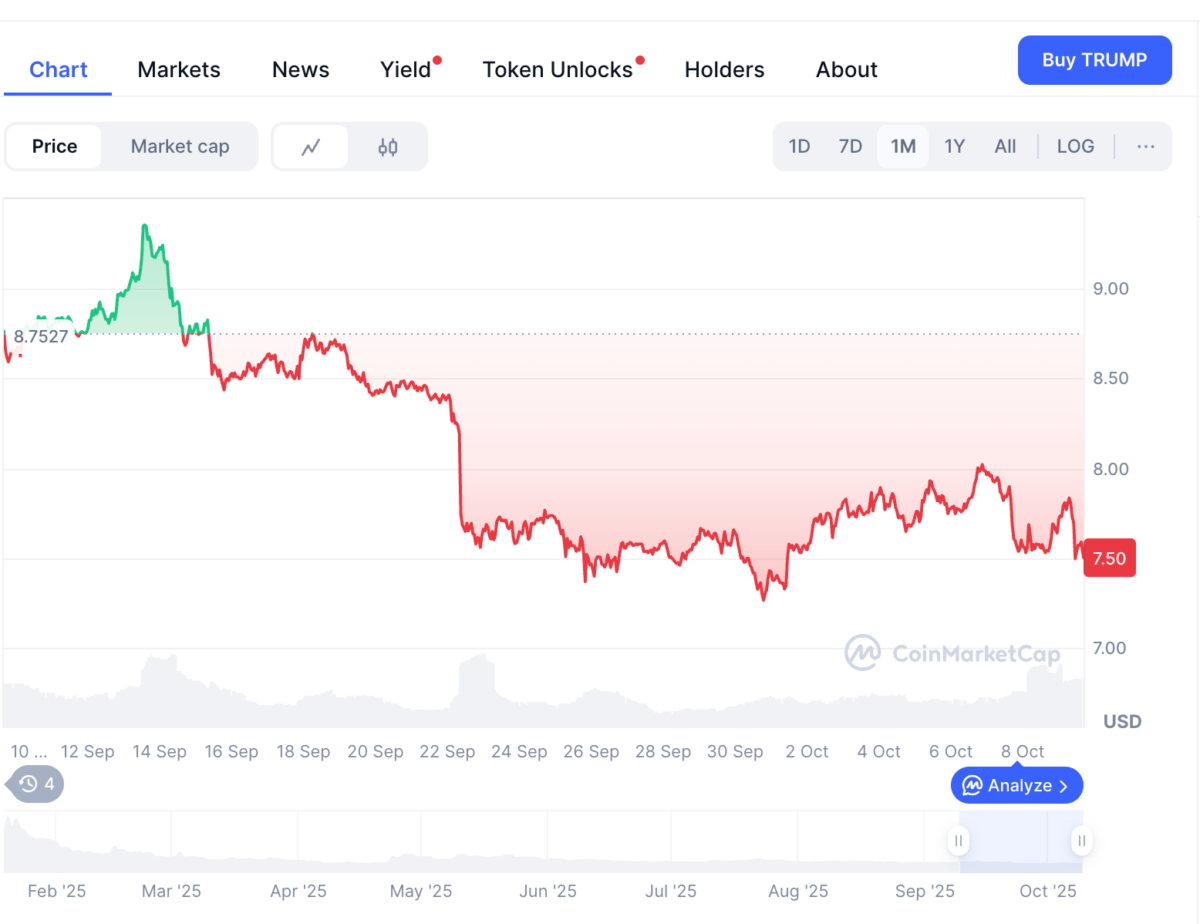The height and width of the screenshot is (924, 1200).
Task: Click the left range slider handle
Action: coord(958,841)
